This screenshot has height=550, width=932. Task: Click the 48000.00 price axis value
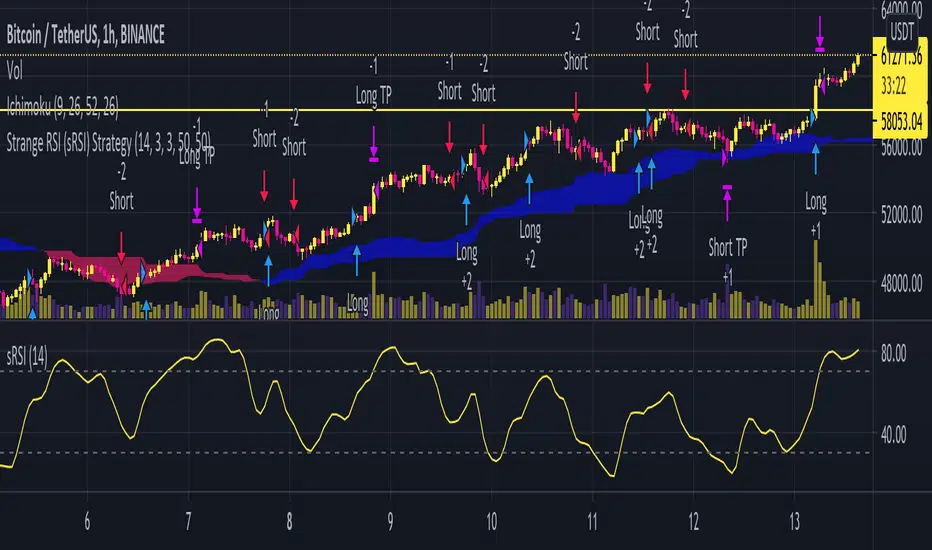tap(901, 283)
